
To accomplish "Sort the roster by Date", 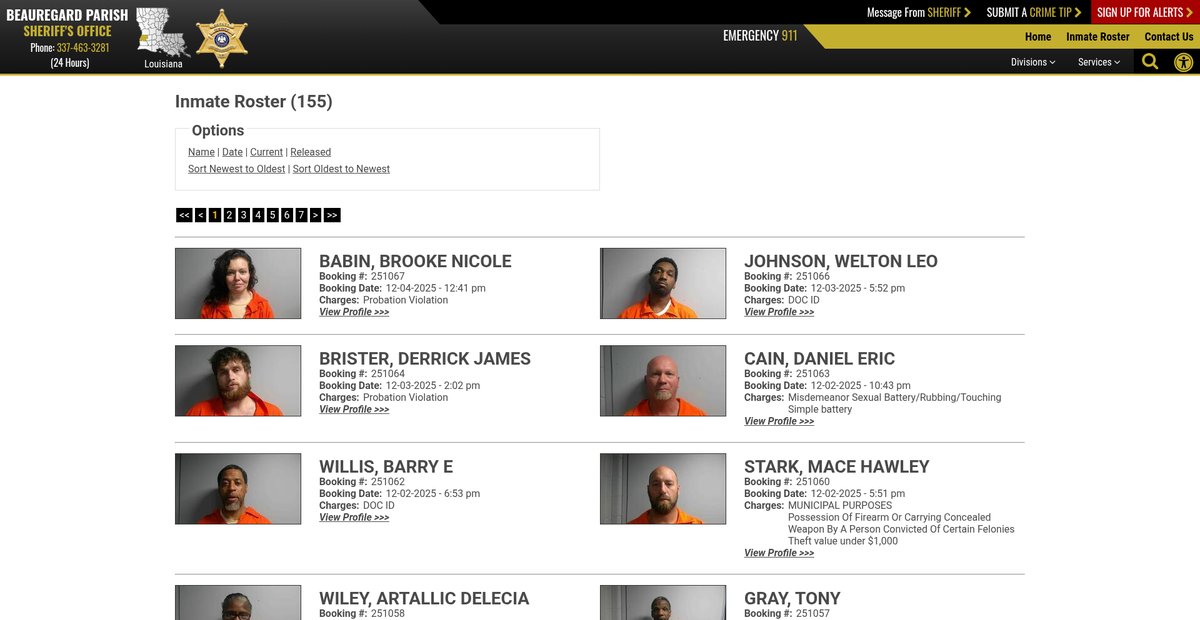I will tap(232, 152).
